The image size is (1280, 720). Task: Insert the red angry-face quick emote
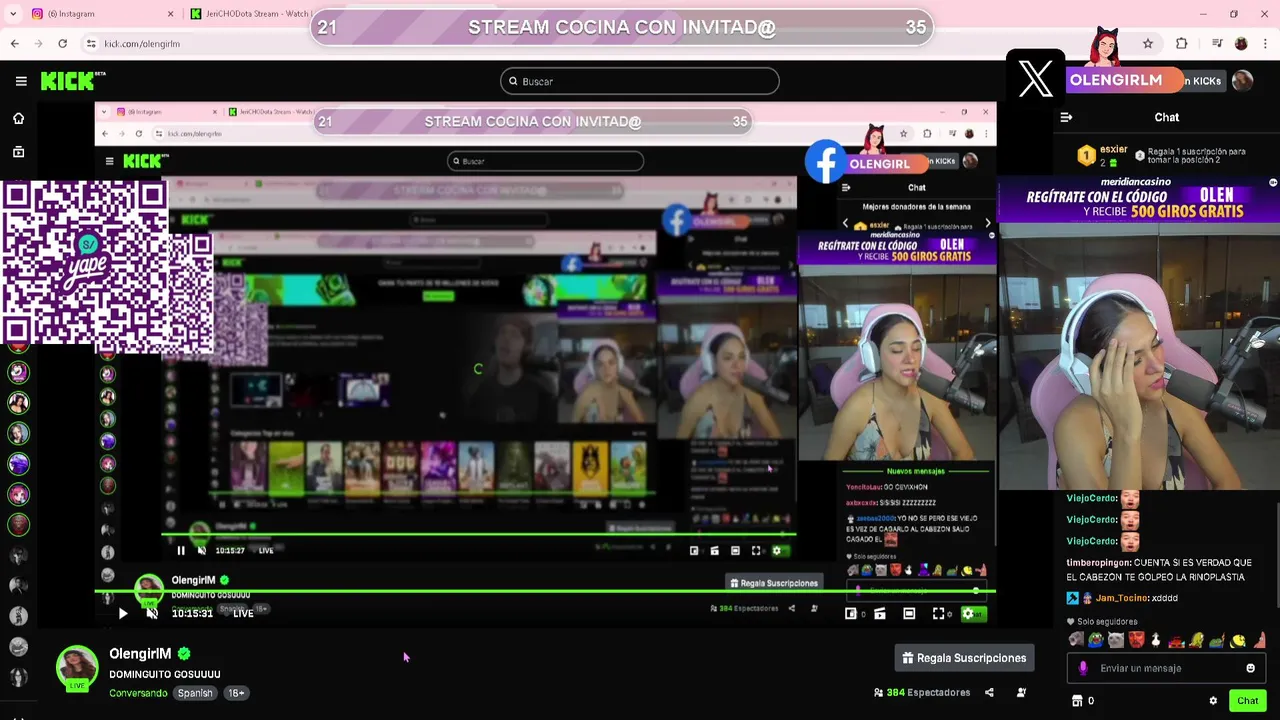1137,640
